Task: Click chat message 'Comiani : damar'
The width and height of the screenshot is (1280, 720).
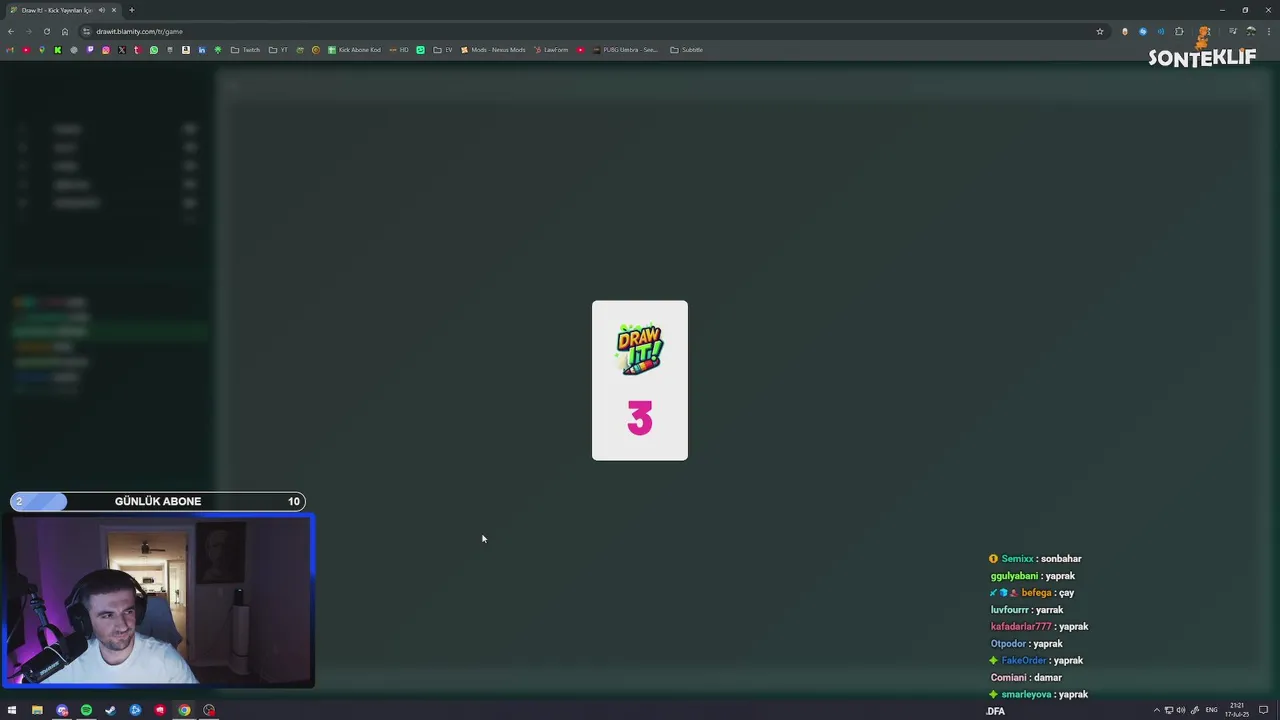Action: (x=1026, y=678)
